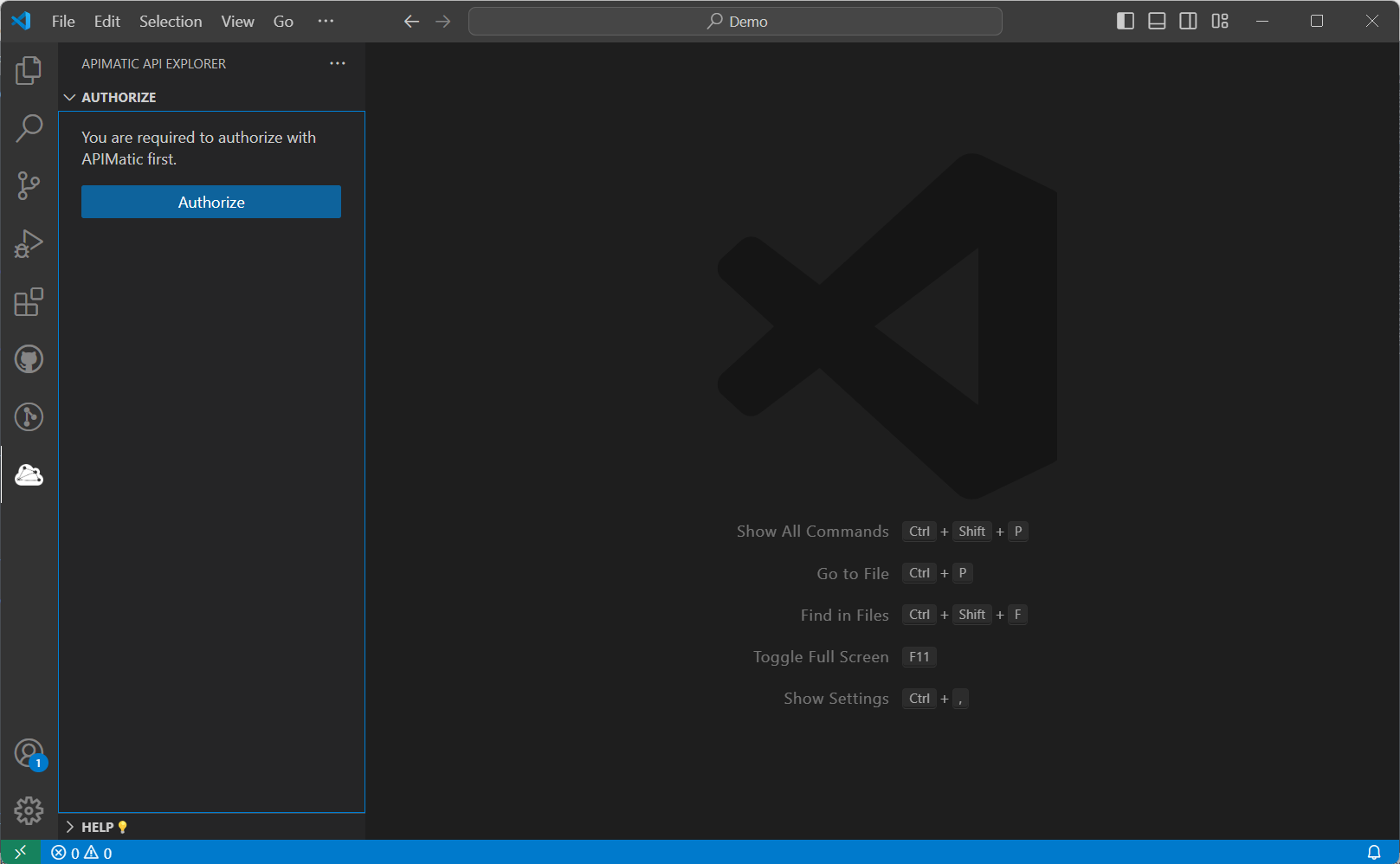
Task: Go back using the left arrow
Action: point(411,22)
